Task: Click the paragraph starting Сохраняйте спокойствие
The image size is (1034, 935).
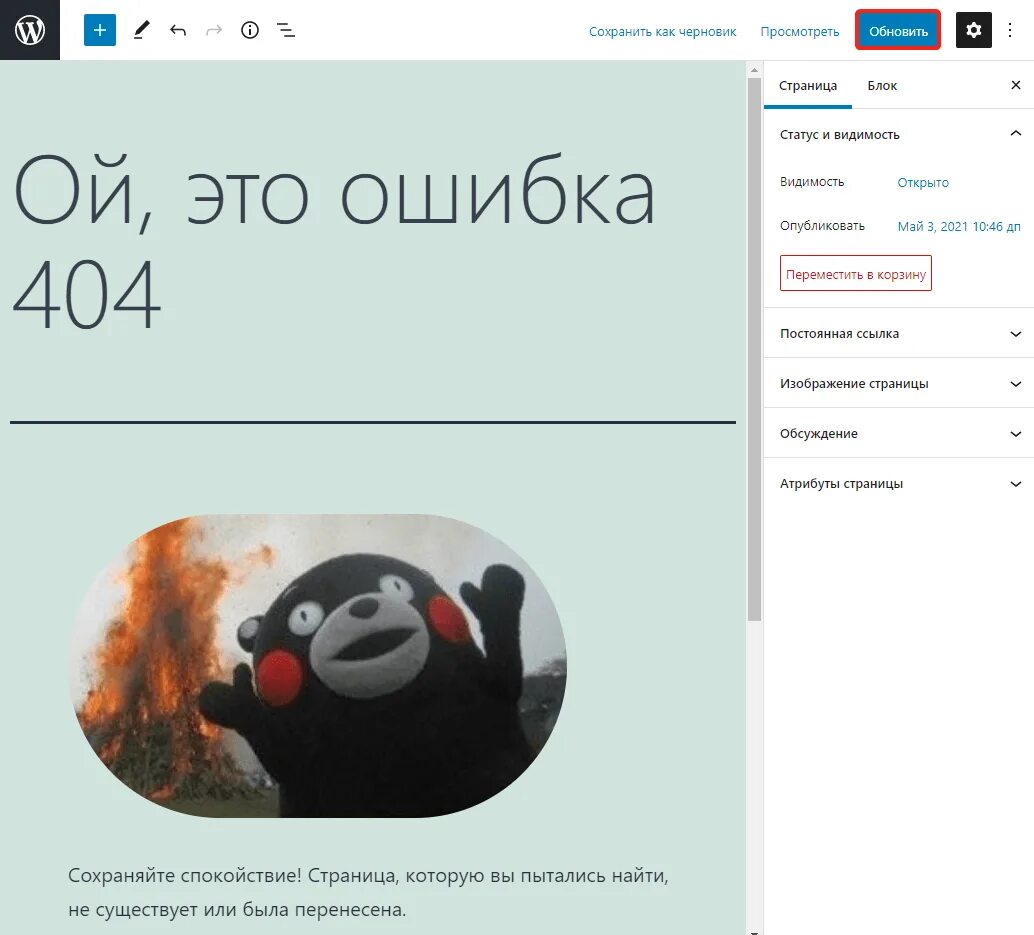Action: 368,893
